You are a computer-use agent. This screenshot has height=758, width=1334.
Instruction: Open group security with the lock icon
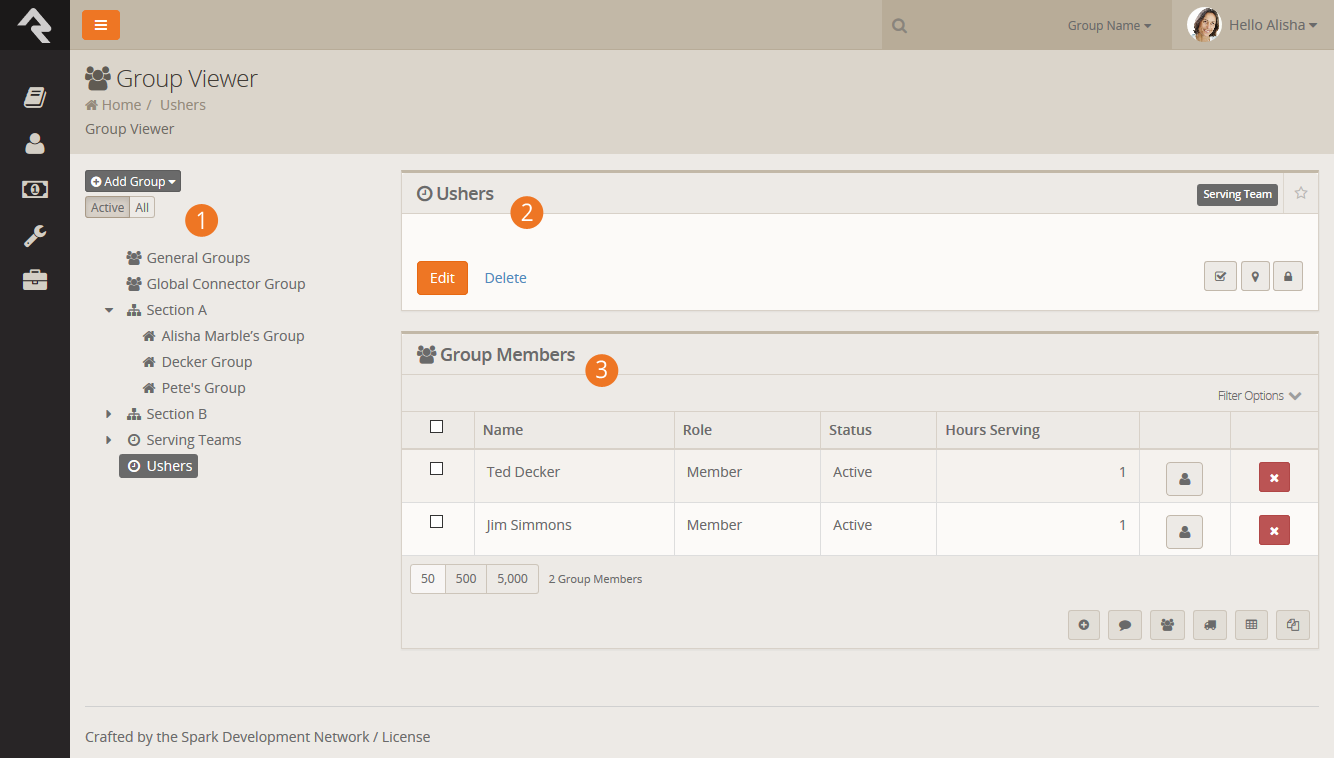(1288, 275)
